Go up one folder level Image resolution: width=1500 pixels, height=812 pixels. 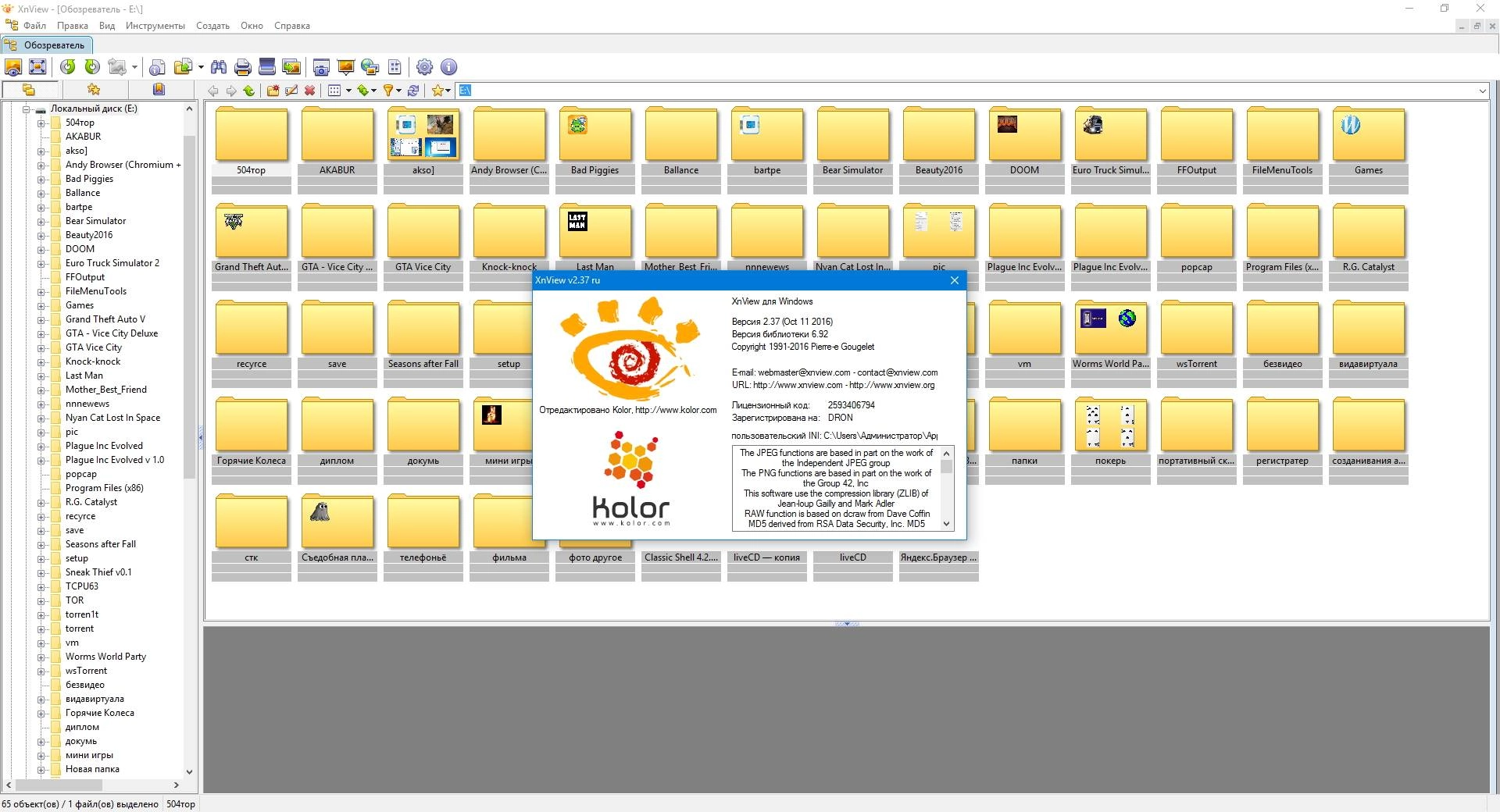tap(249, 91)
